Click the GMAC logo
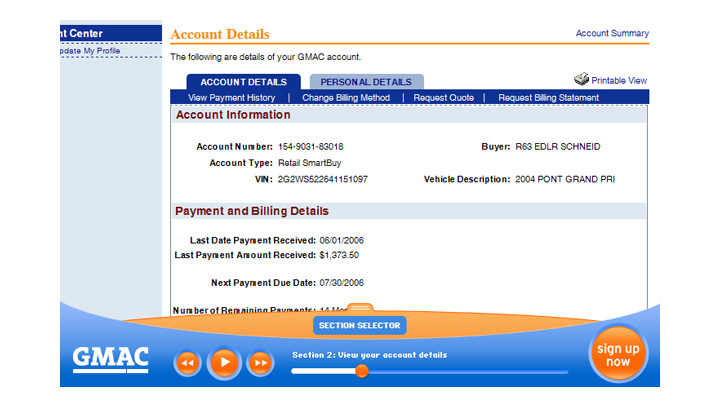Image resolution: width=720 pixels, height=407 pixels. point(110,358)
